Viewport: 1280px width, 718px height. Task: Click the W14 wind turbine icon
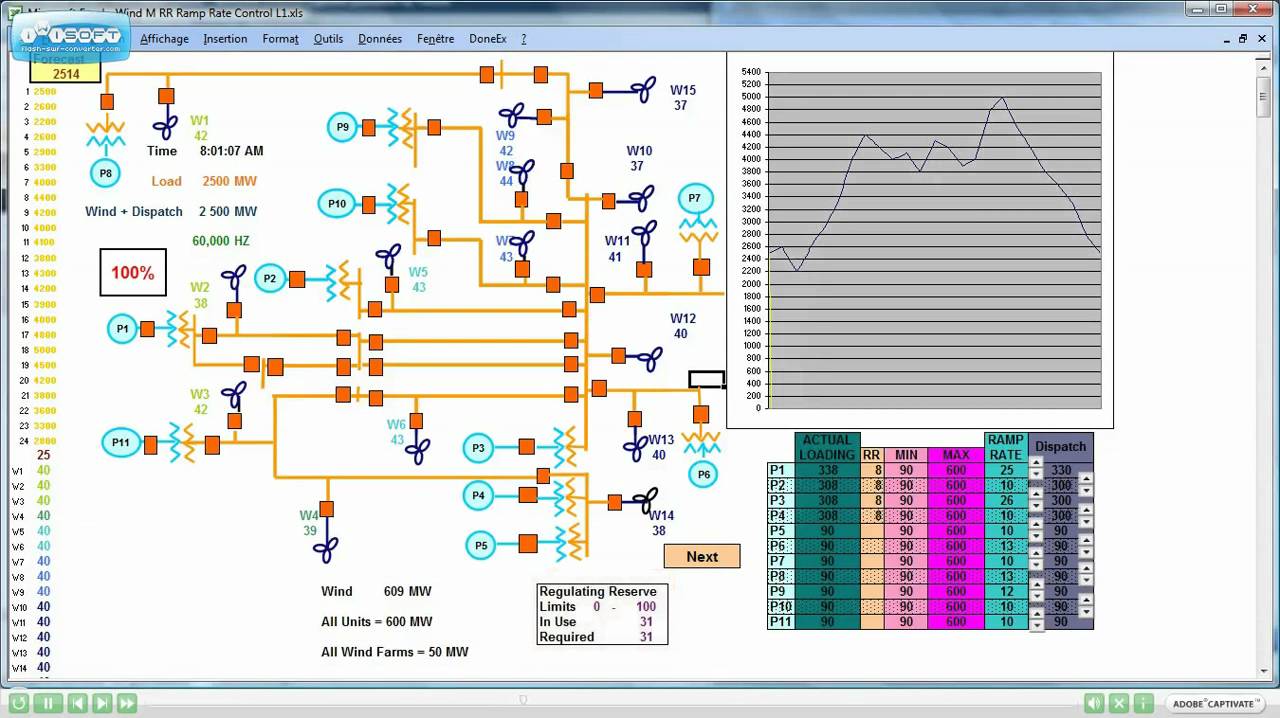645,499
